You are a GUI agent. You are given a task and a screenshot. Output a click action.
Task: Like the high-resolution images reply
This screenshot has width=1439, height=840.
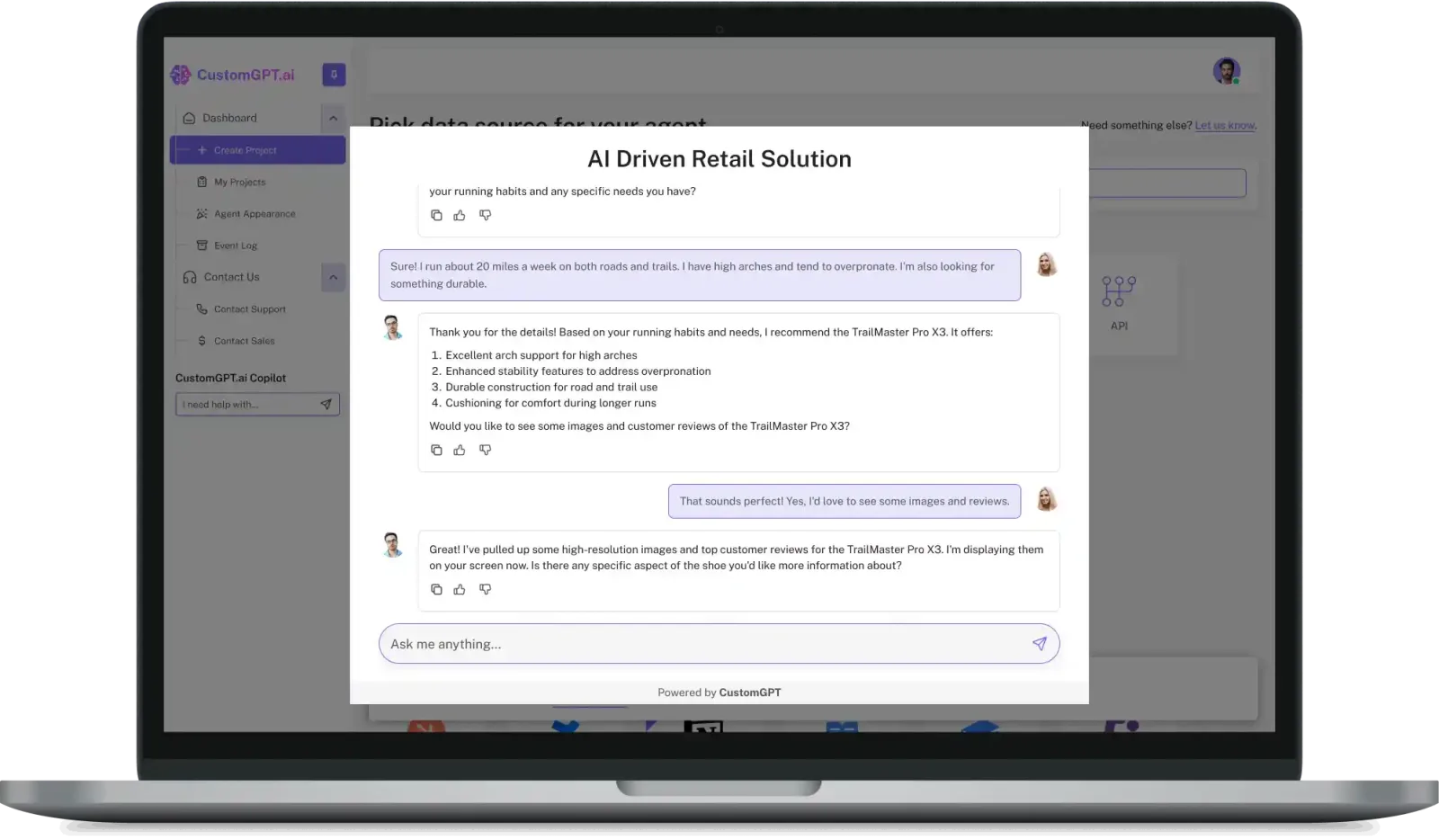[460, 589]
